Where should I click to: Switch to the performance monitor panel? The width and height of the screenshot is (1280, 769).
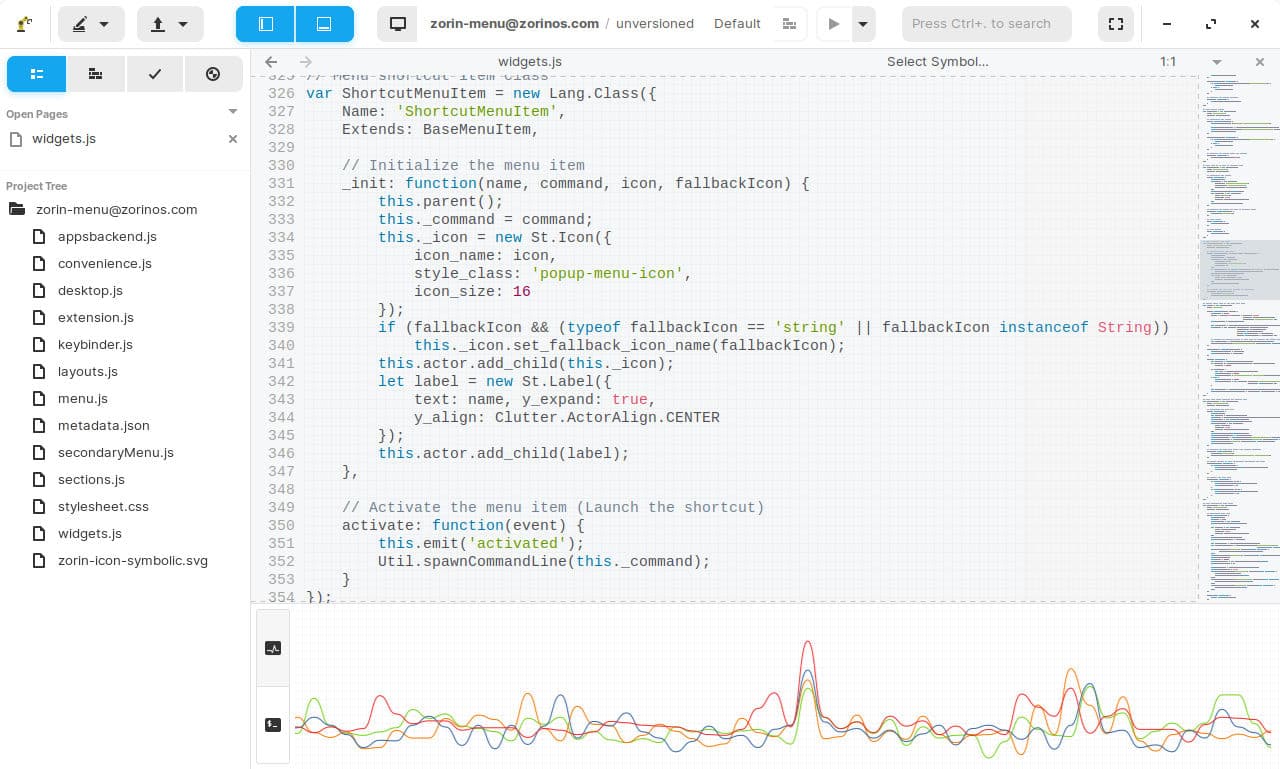point(273,648)
